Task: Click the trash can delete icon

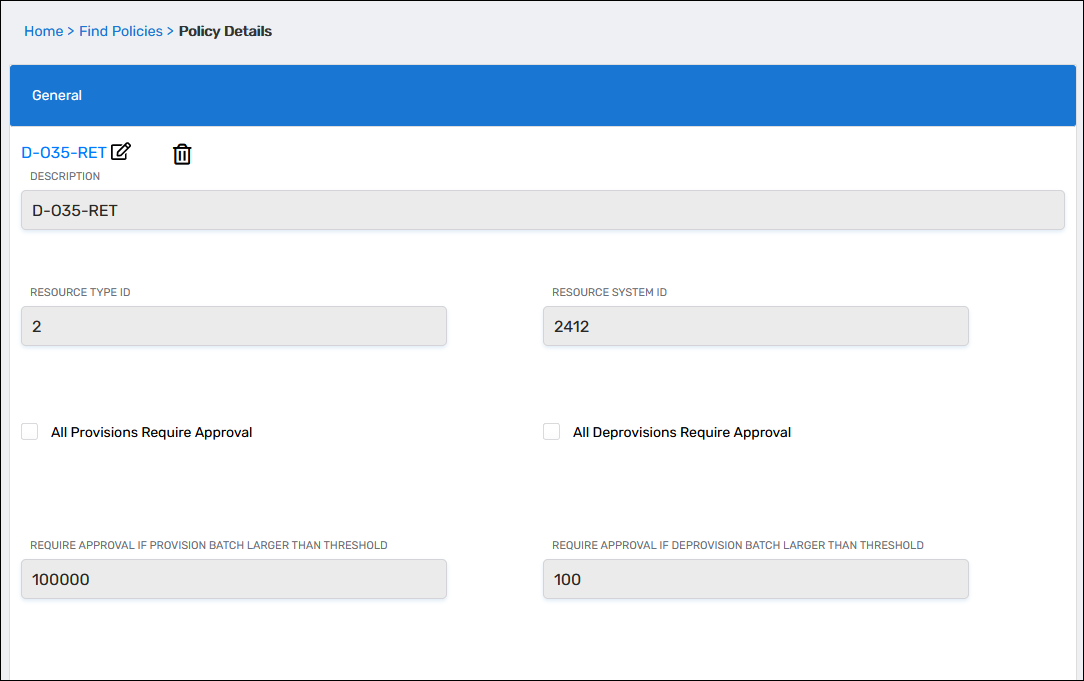Action: pyautogui.click(x=182, y=154)
